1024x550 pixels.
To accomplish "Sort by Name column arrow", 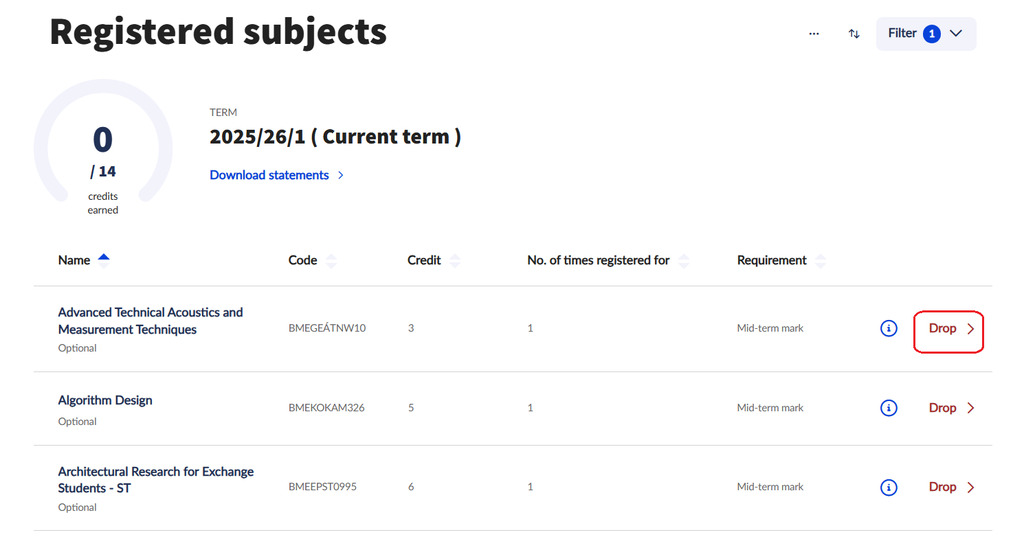I will [x=104, y=260].
